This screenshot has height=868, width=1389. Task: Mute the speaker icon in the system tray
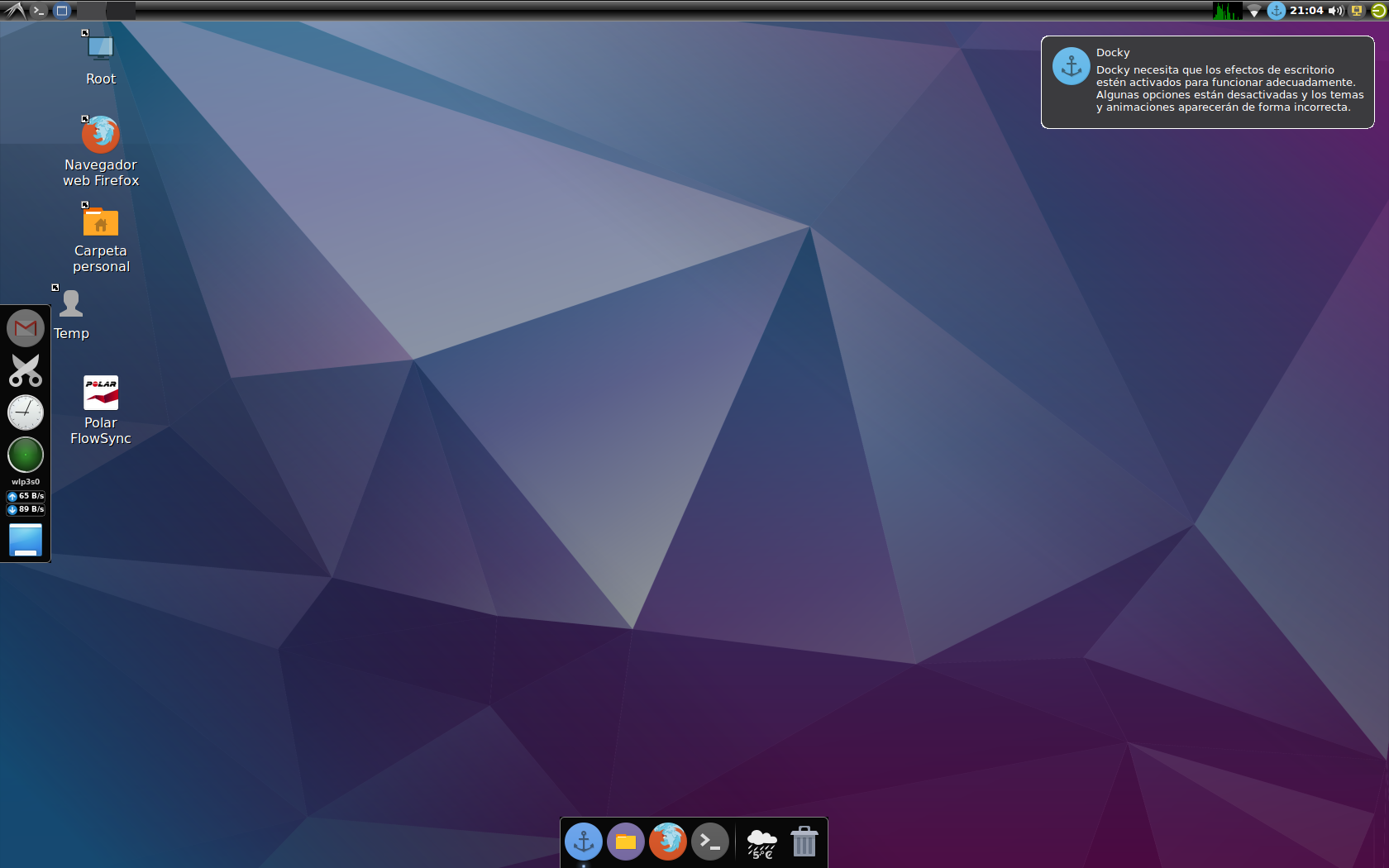[1334, 11]
